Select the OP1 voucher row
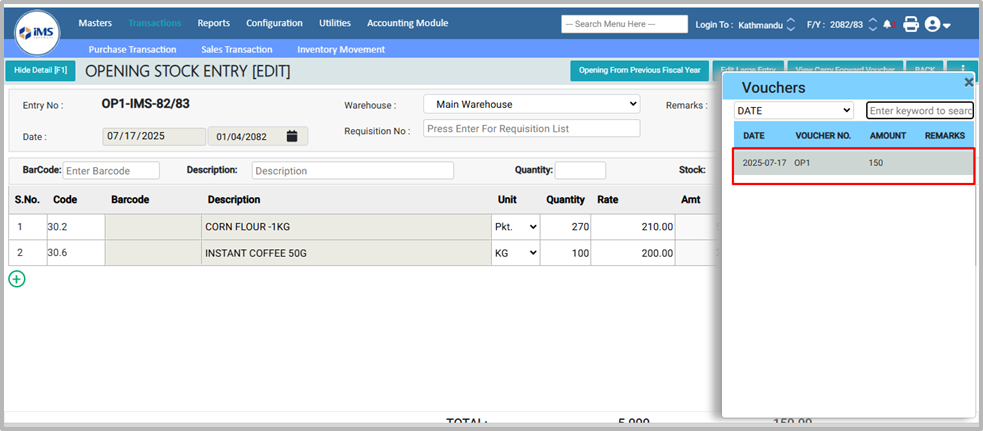This screenshot has height=431, width=983. click(x=853, y=163)
